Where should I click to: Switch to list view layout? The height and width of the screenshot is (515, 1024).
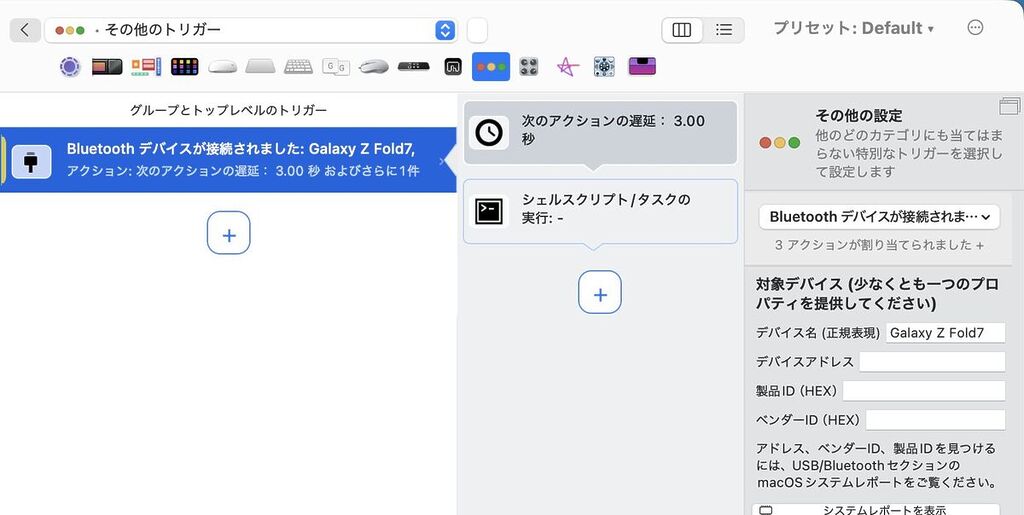point(724,30)
